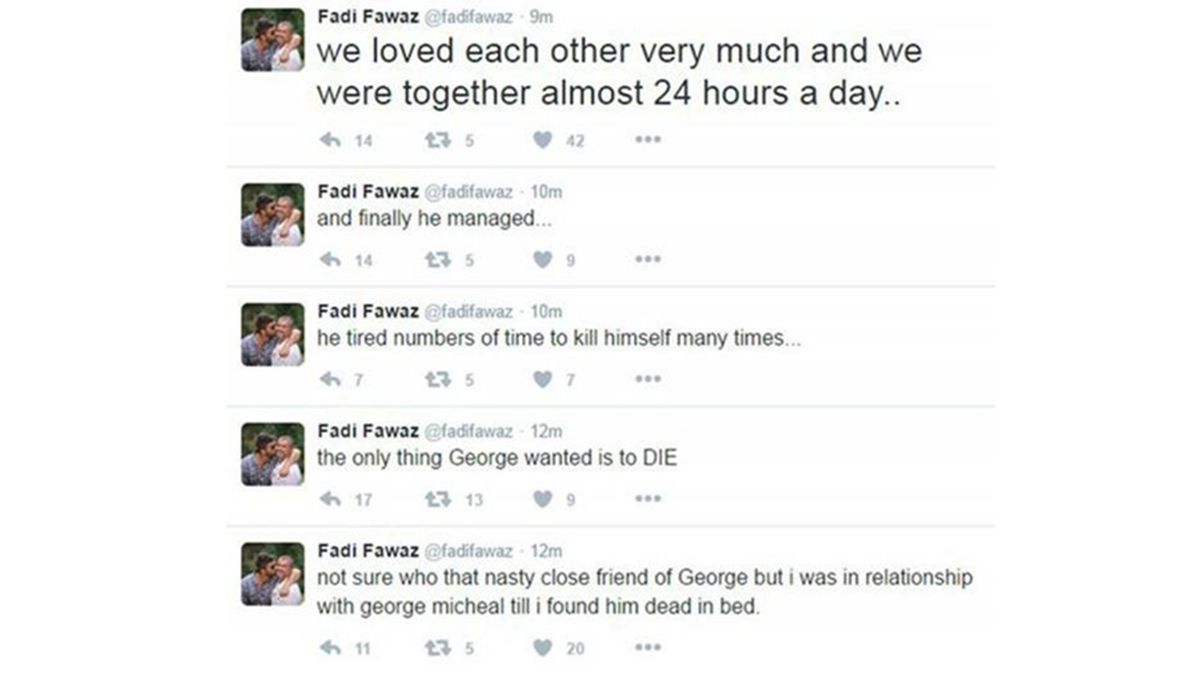The image size is (1200, 675).
Task: Retweet the 'kill himself many times' tweet
Action: click(x=436, y=379)
